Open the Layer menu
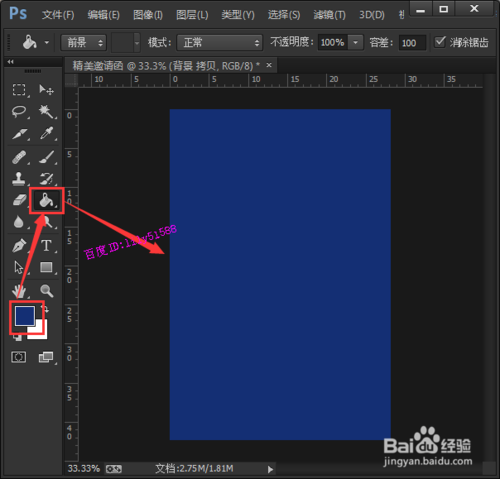This screenshot has height=479, width=500. [192, 15]
